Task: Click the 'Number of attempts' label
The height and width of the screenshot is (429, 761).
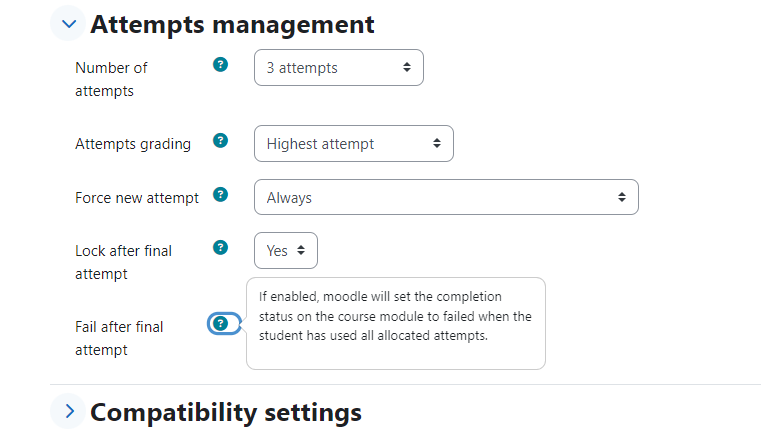Action: [111, 79]
